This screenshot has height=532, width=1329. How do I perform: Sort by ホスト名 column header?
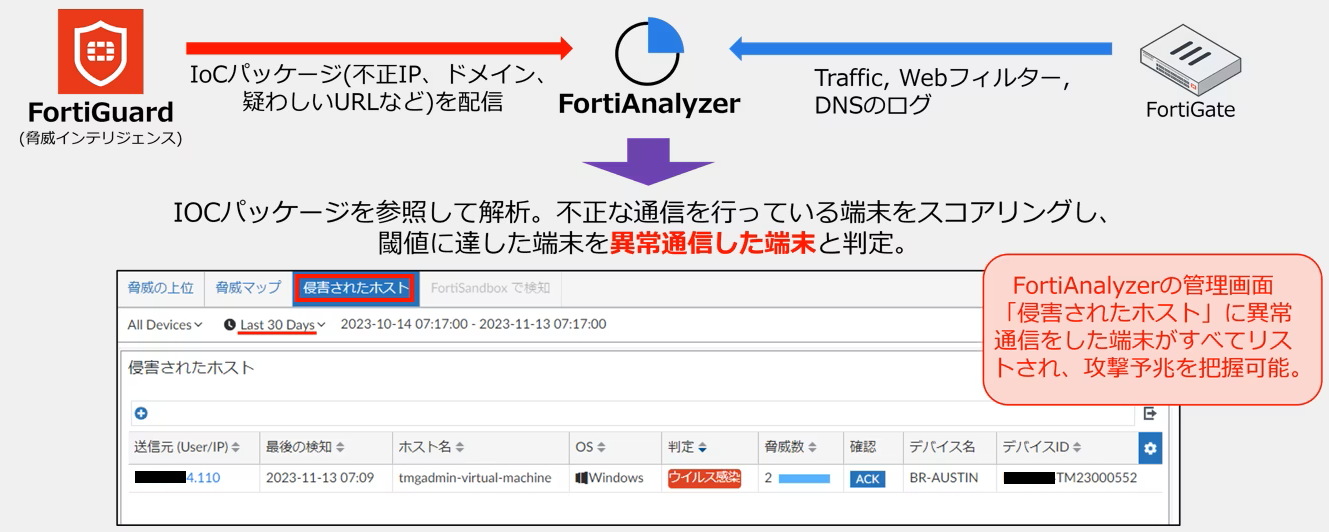(x=431, y=448)
